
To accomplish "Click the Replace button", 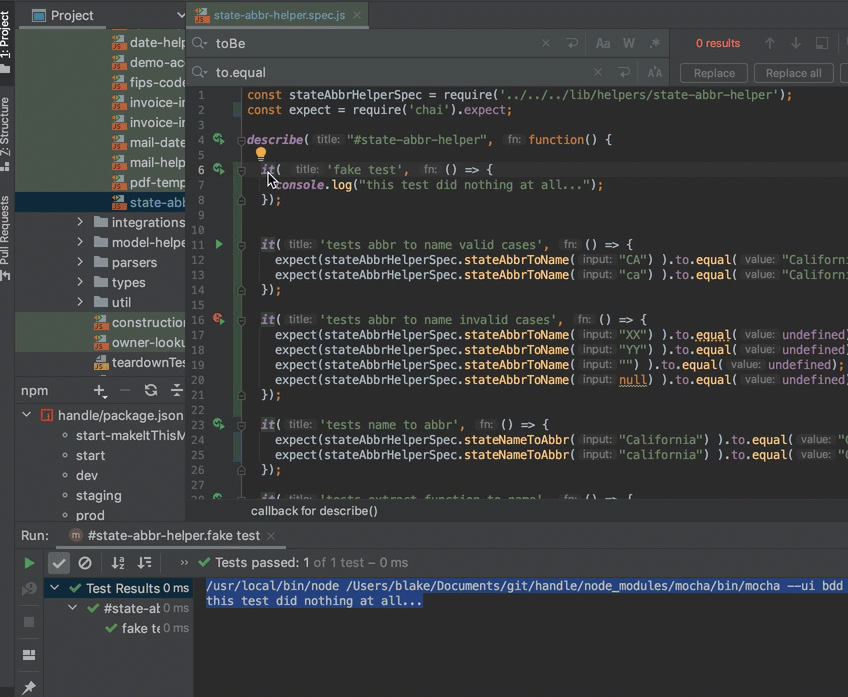I will pos(713,73).
